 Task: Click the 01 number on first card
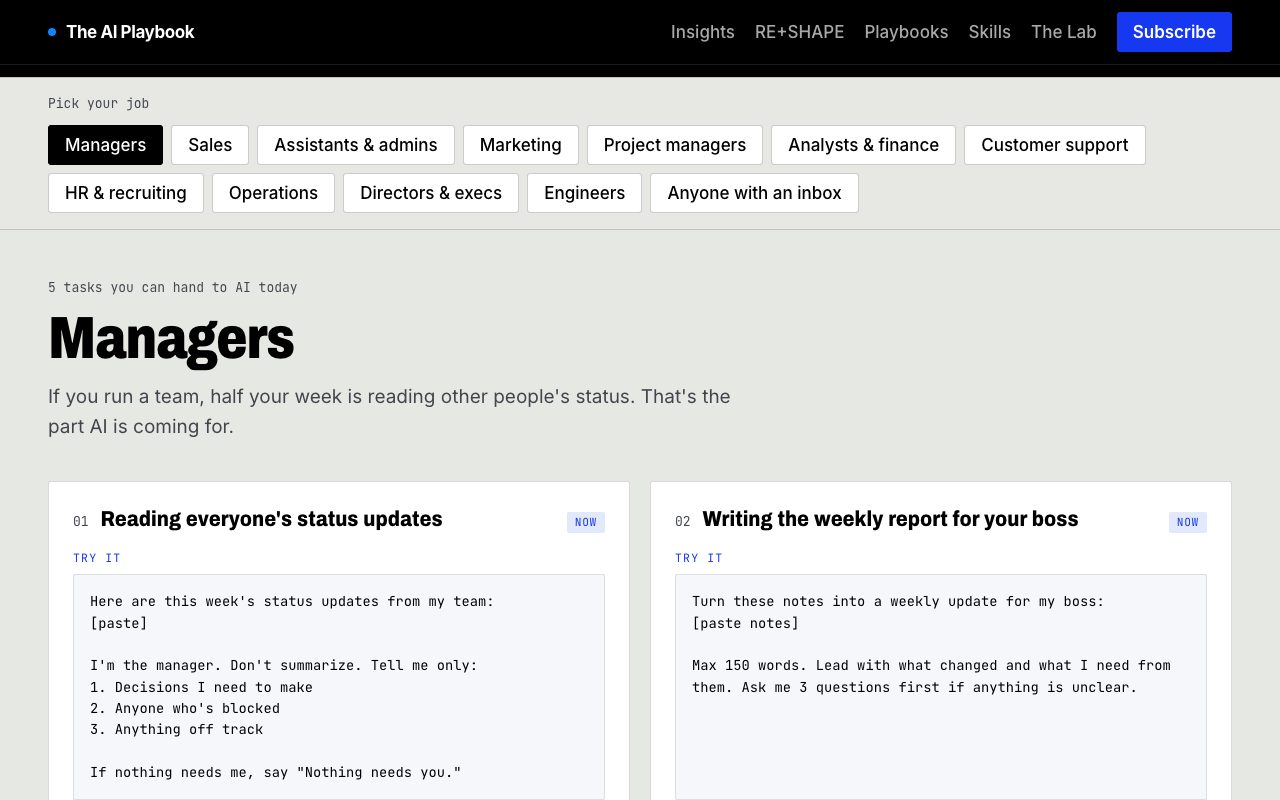pos(81,521)
